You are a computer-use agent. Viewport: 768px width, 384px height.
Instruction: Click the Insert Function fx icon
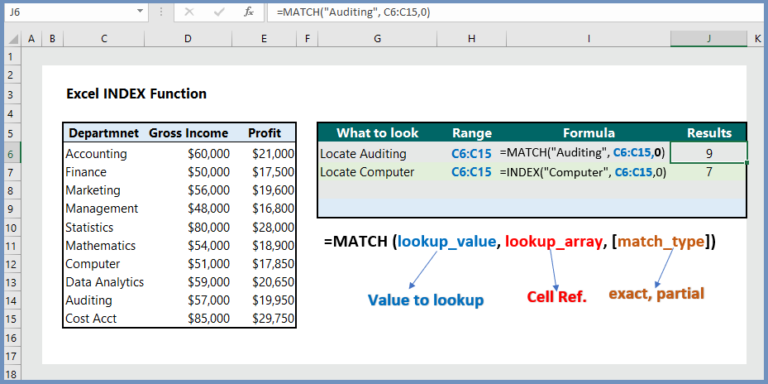(249, 13)
